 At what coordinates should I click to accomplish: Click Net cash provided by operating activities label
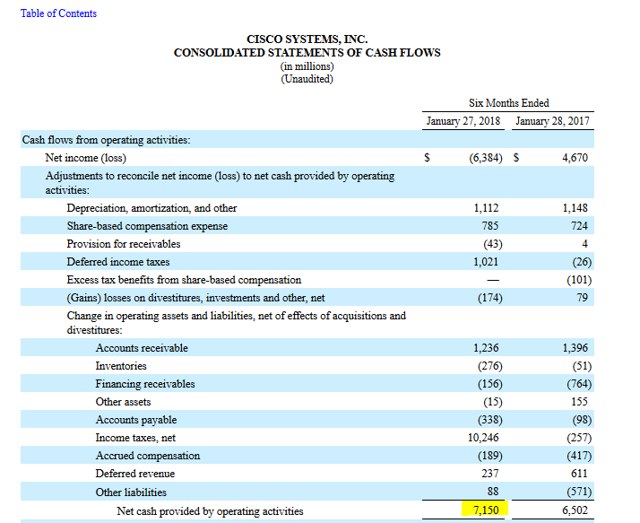tap(209, 511)
